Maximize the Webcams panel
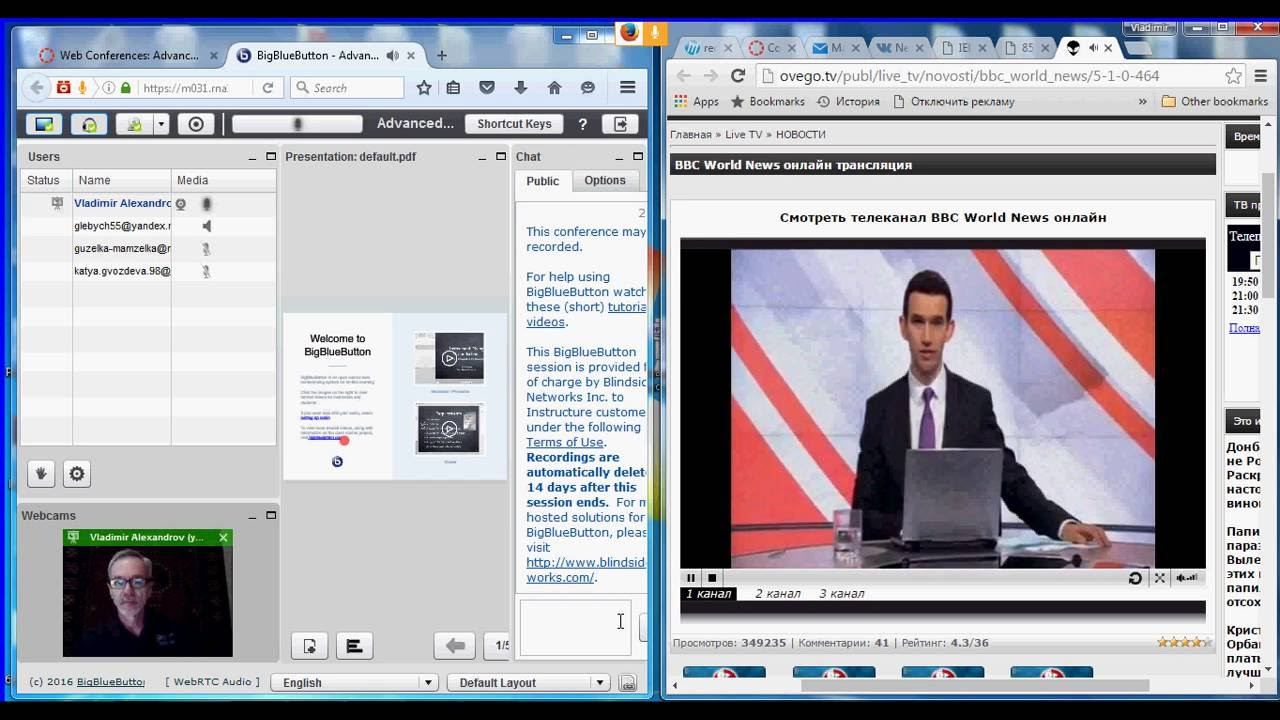Image resolution: width=1280 pixels, height=720 pixels. (x=271, y=516)
